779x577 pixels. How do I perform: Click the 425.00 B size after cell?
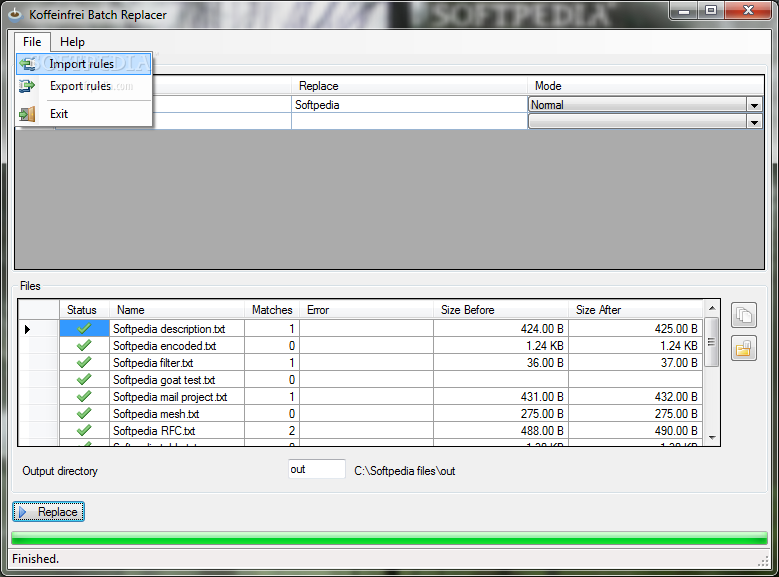(635, 329)
